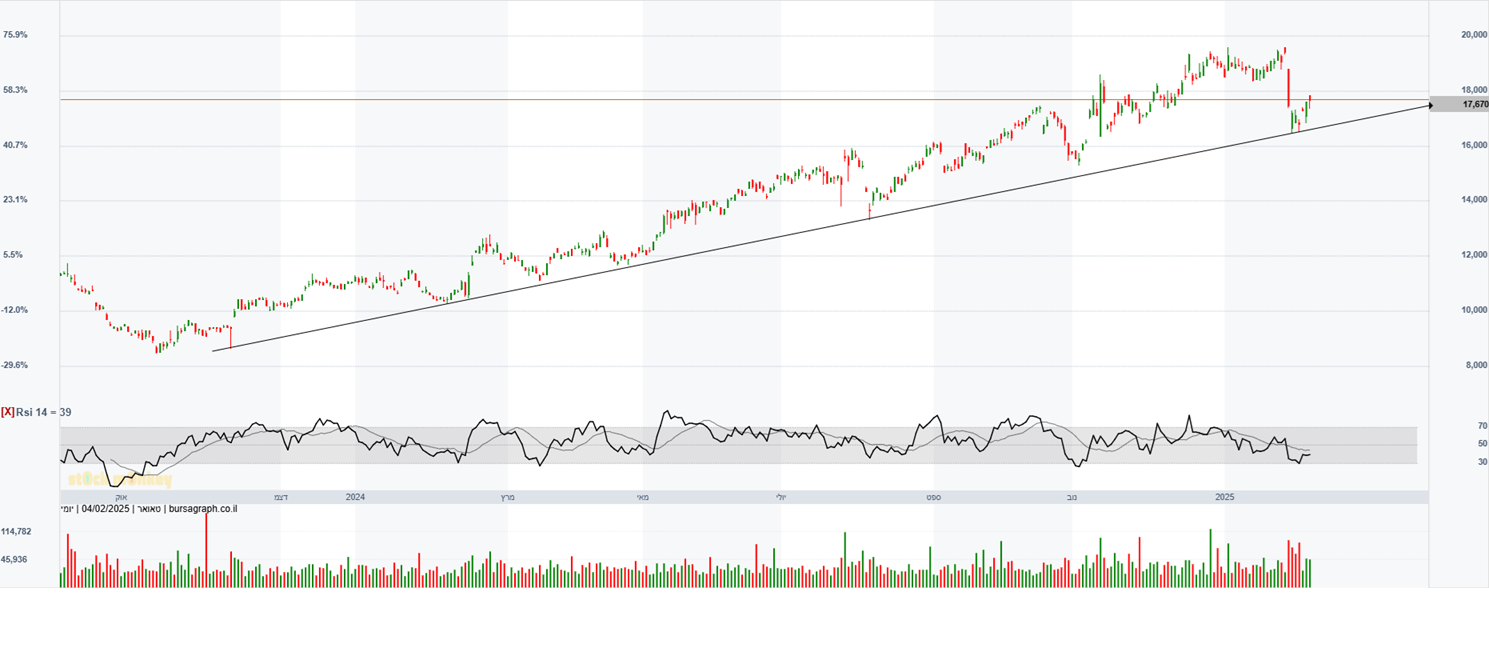Click the נוב month label on timeline

(1072, 496)
